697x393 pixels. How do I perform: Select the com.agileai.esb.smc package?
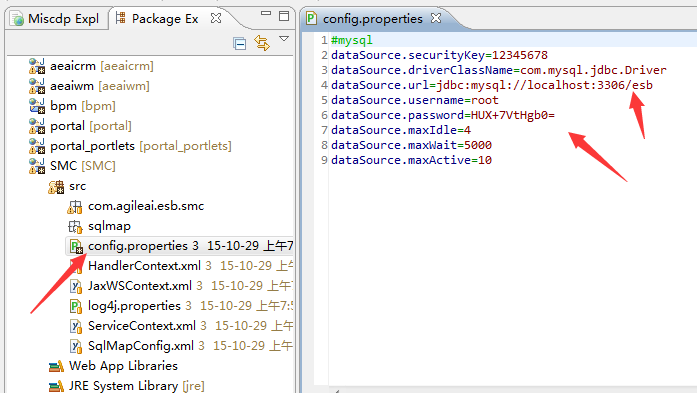tap(146, 206)
